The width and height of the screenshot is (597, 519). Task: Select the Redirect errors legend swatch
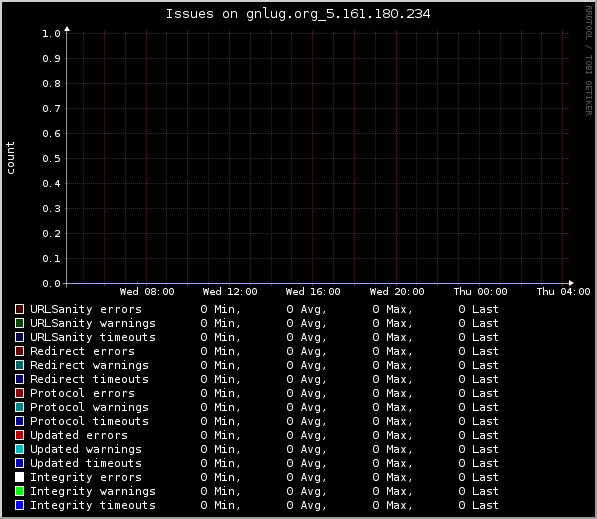tap(19, 351)
